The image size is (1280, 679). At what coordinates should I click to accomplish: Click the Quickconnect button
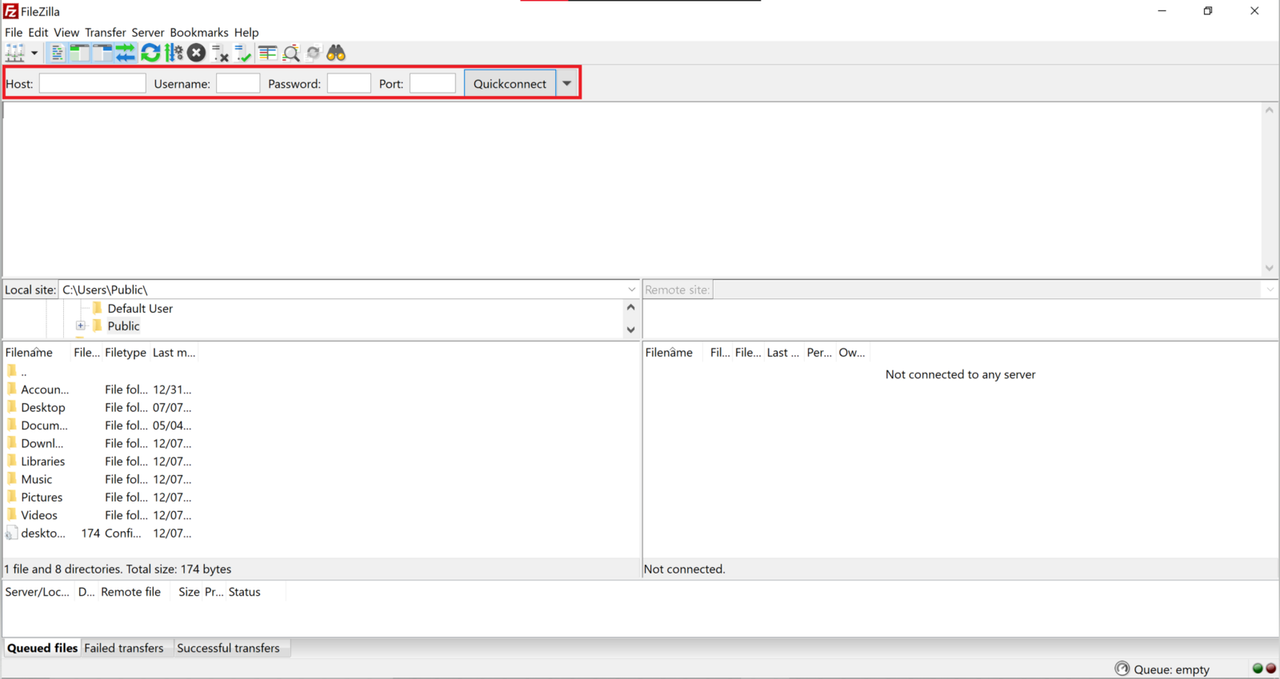pyautogui.click(x=510, y=84)
